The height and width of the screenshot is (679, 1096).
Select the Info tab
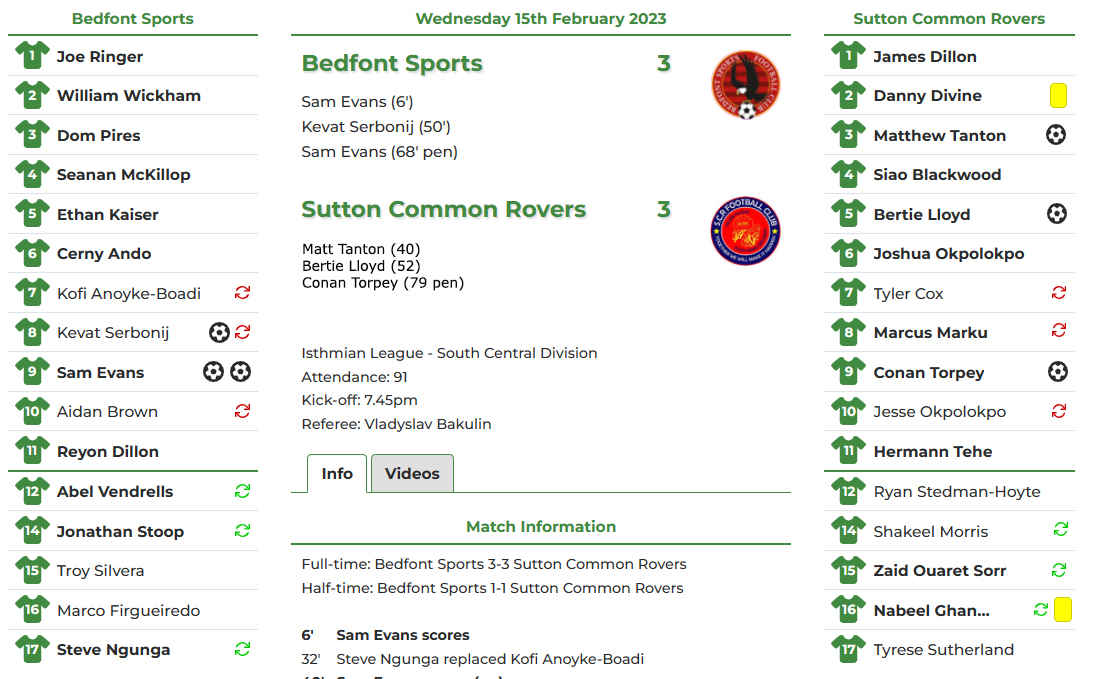[x=337, y=474]
